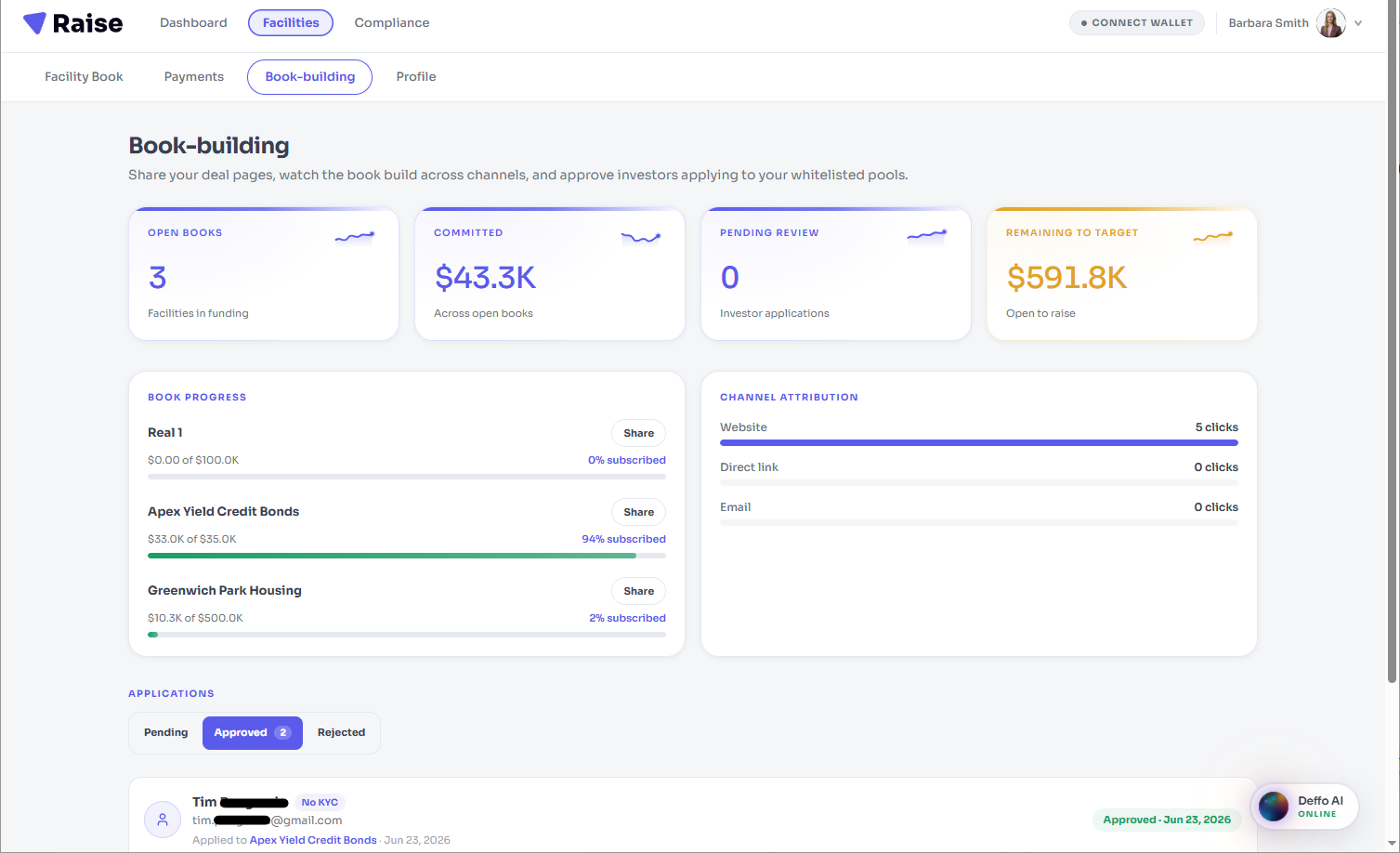Click the 2% subscribed label

(628, 618)
